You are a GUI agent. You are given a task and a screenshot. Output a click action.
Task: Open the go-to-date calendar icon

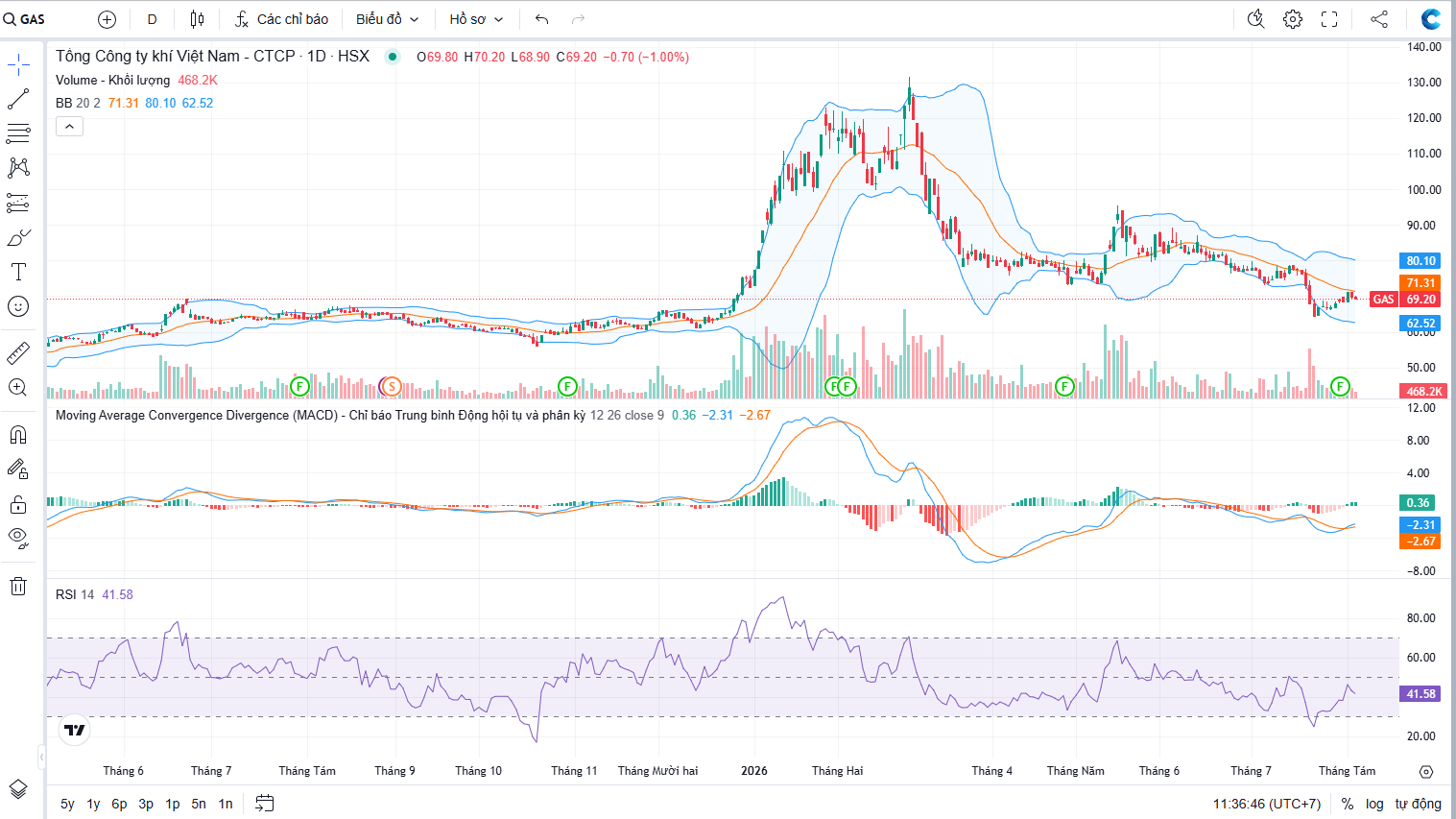265,804
